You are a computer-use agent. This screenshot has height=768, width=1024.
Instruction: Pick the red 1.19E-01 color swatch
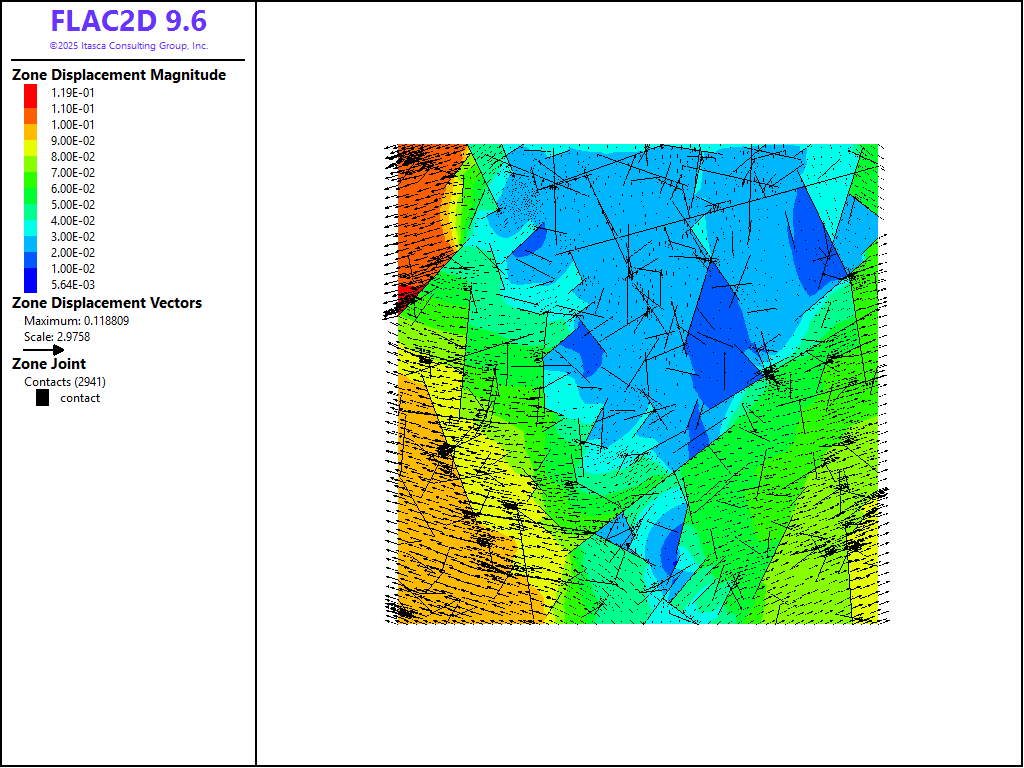31,92
